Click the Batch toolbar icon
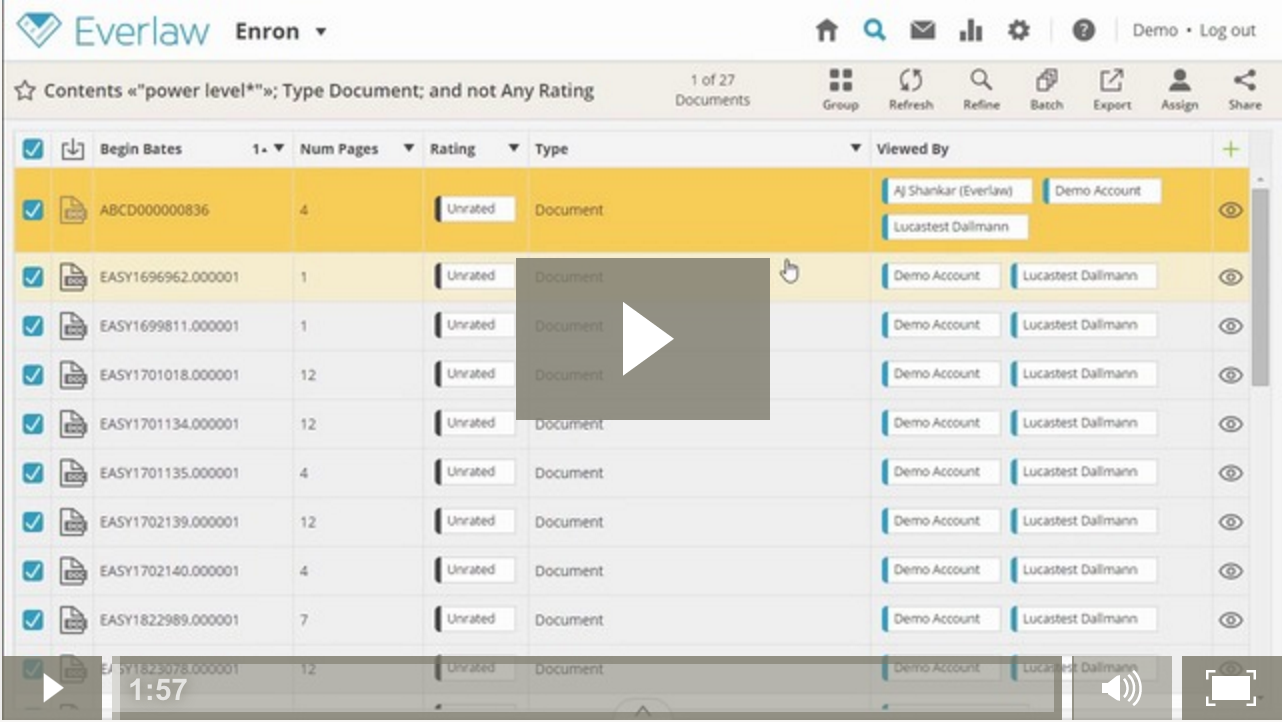The width and height of the screenshot is (1282, 722). click(1046, 89)
